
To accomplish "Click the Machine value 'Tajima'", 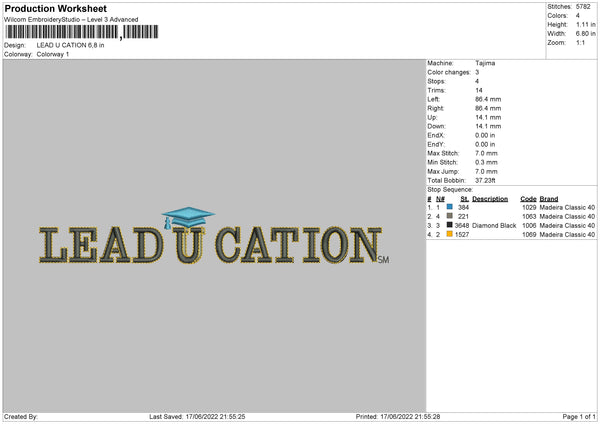I will (x=485, y=63).
